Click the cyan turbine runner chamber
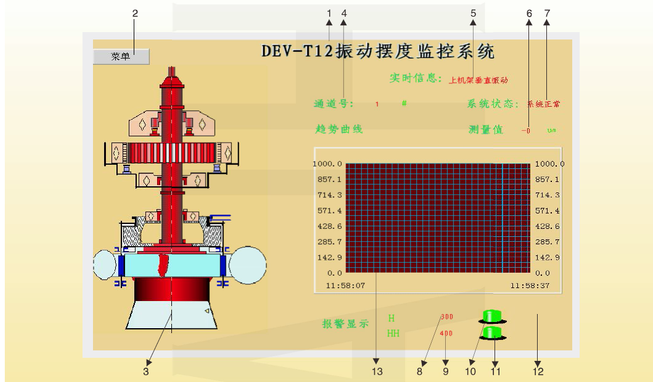Image resolution: width=653 pixels, height=382 pixels. pos(172,265)
